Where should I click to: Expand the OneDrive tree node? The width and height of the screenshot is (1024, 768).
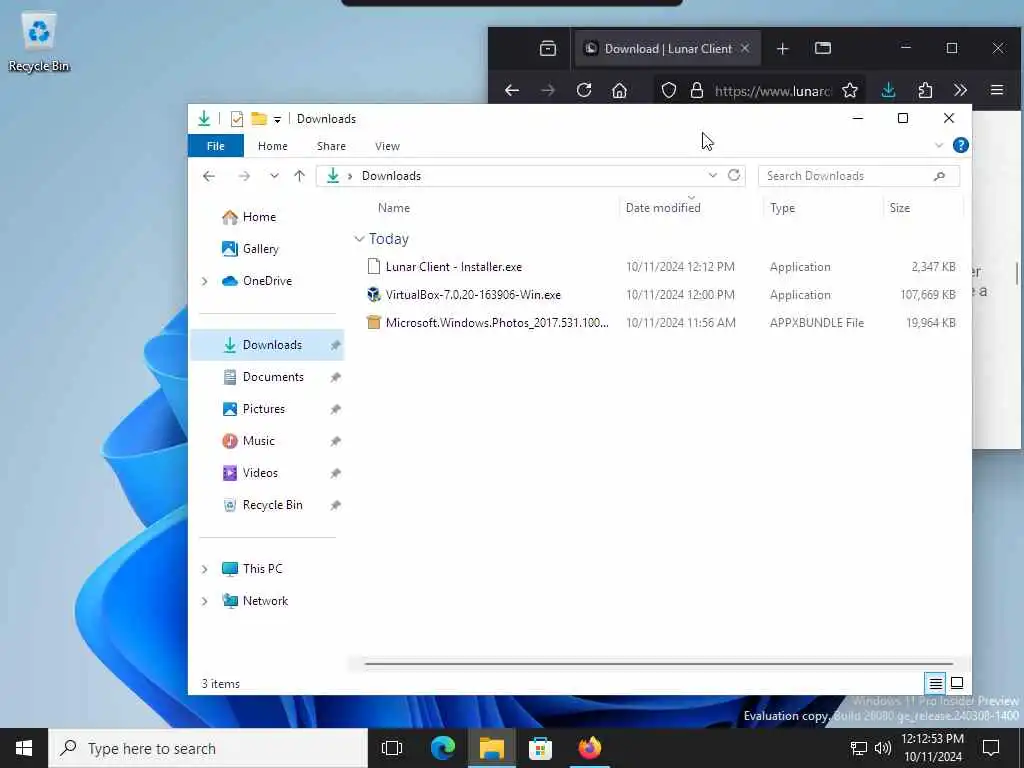click(x=204, y=281)
